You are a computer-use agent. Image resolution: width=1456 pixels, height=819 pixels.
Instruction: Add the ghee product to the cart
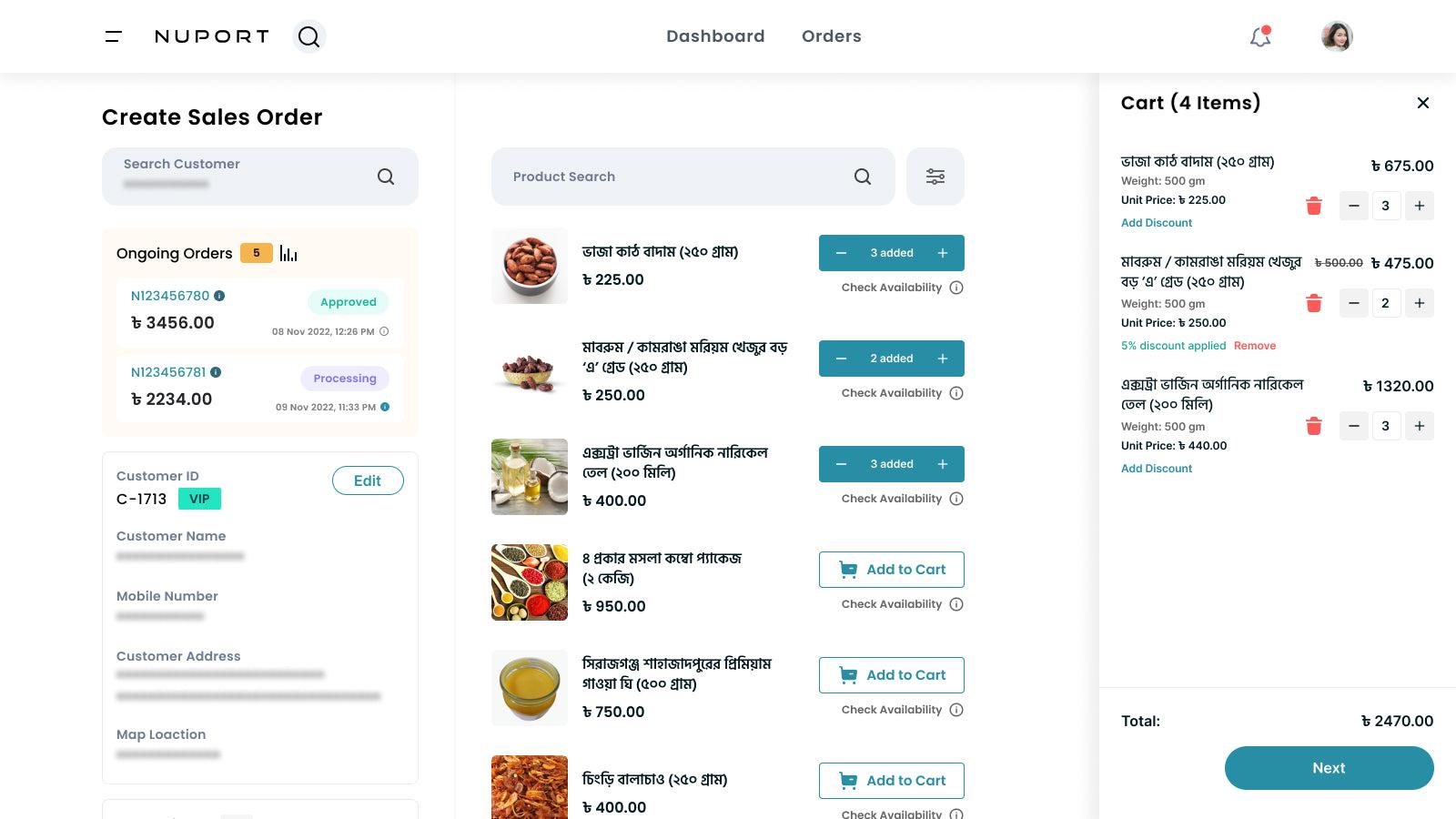[x=892, y=674]
